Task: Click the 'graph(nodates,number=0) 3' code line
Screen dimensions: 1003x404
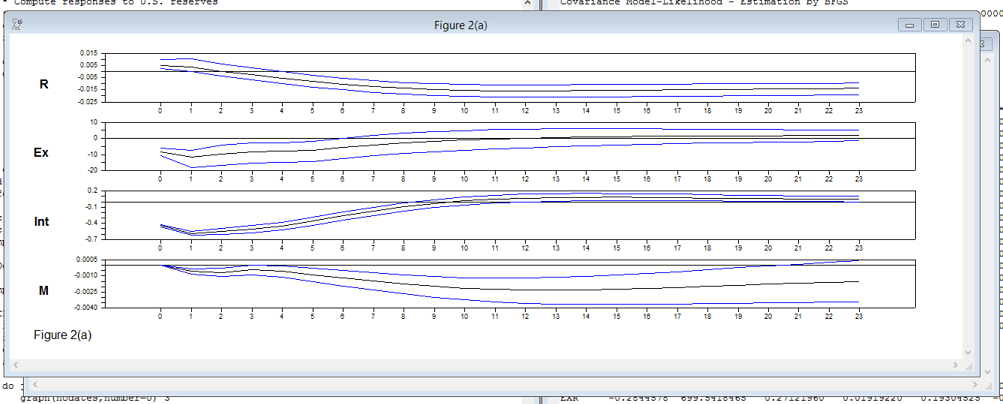Action: coord(95,399)
